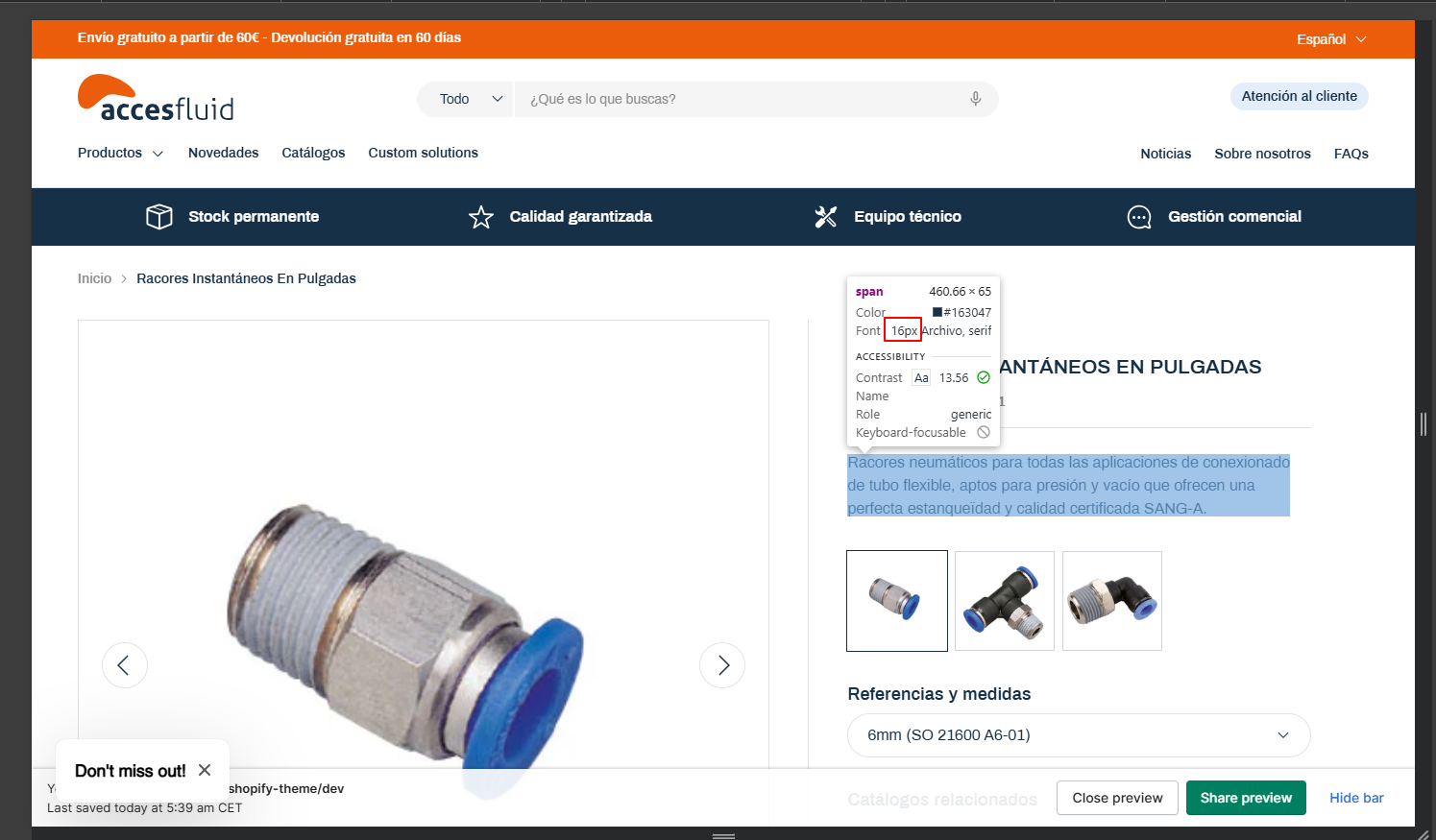Viewport: 1436px width, 840px height.
Task: Click the Close preview button
Action: [x=1117, y=798]
